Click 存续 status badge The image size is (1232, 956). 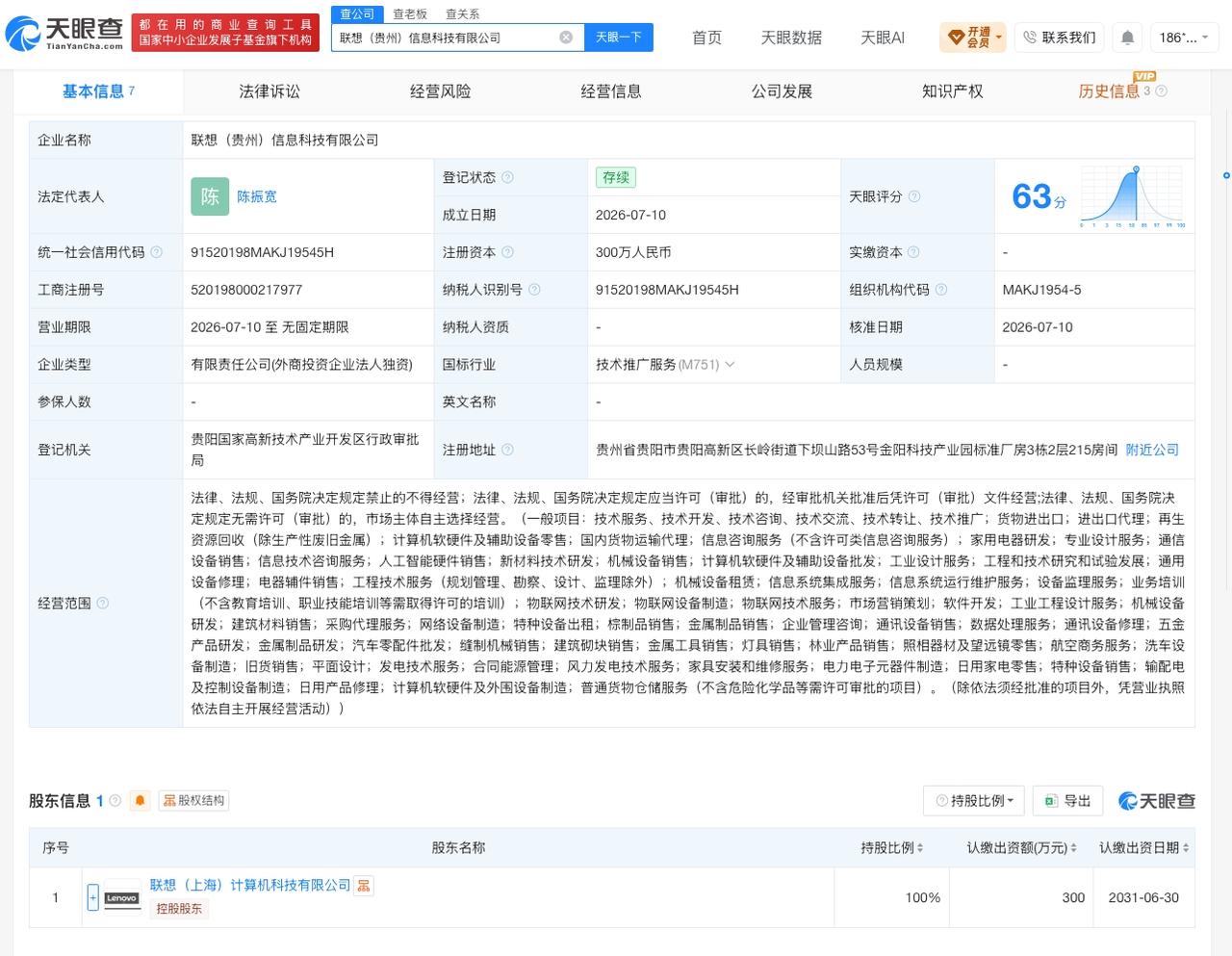[616, 177]
